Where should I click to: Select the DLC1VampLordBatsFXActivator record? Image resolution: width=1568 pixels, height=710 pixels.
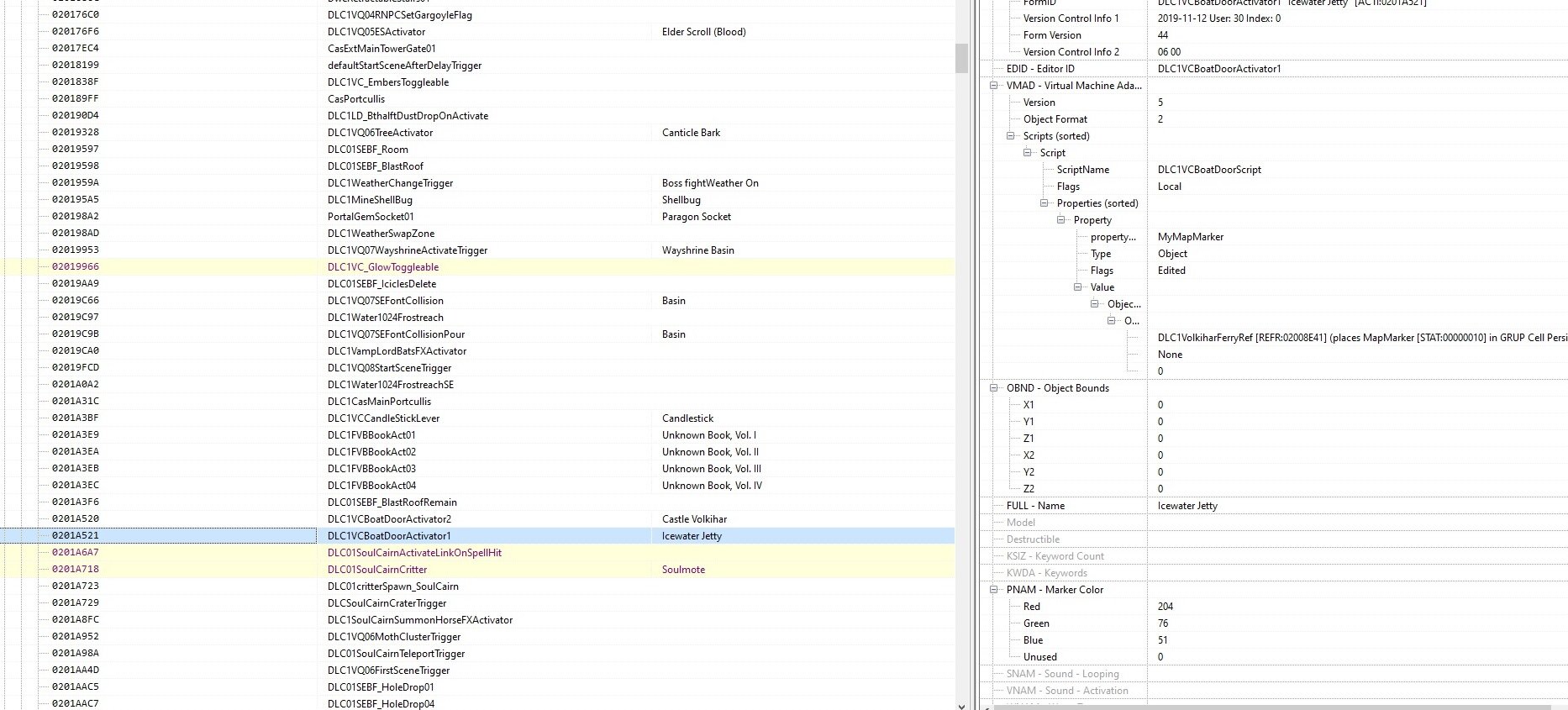click(477, 351)
